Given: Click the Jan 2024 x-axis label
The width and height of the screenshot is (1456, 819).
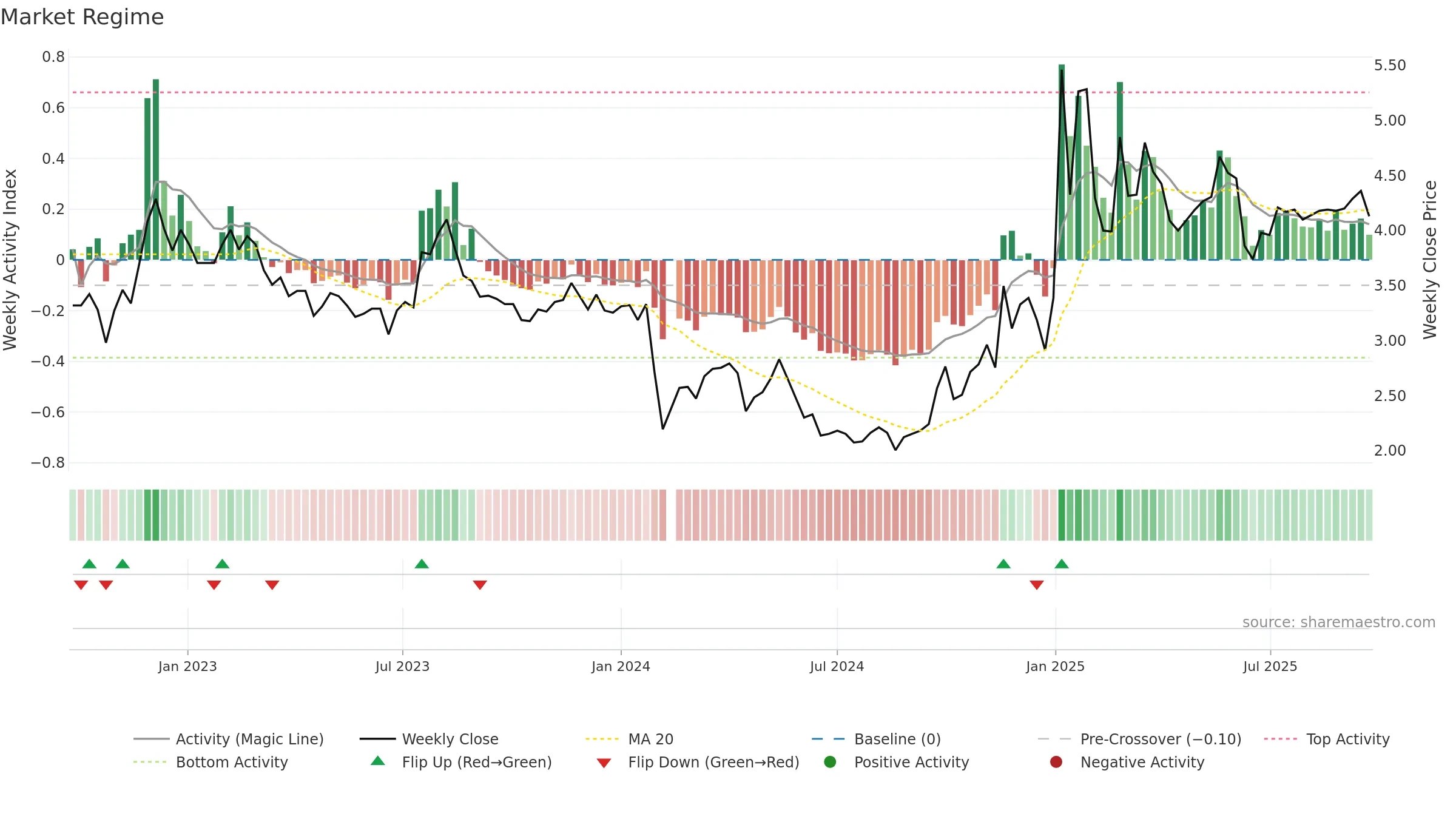Looking at the screenshot, I should (x=621, y=666).
